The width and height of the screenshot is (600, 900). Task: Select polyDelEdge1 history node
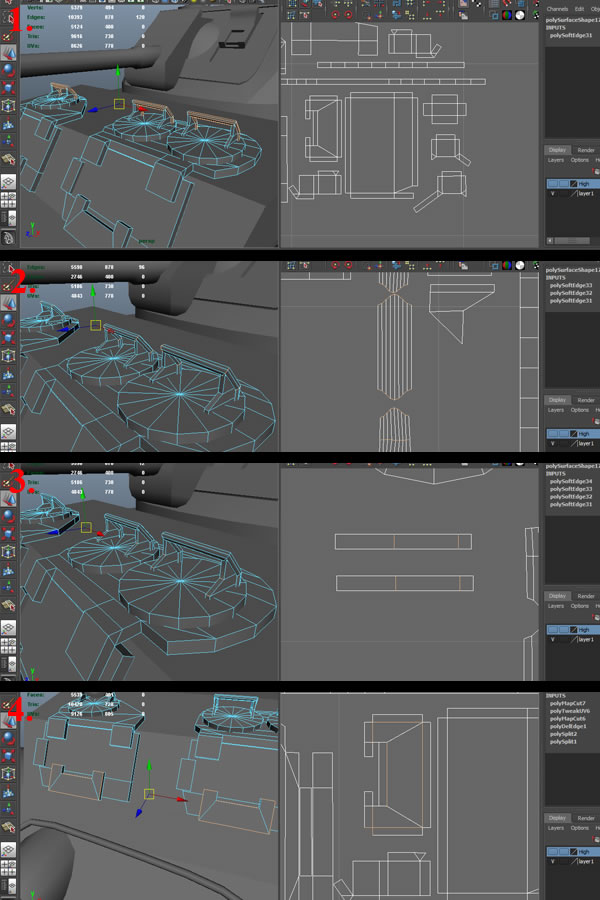(568, 726)
